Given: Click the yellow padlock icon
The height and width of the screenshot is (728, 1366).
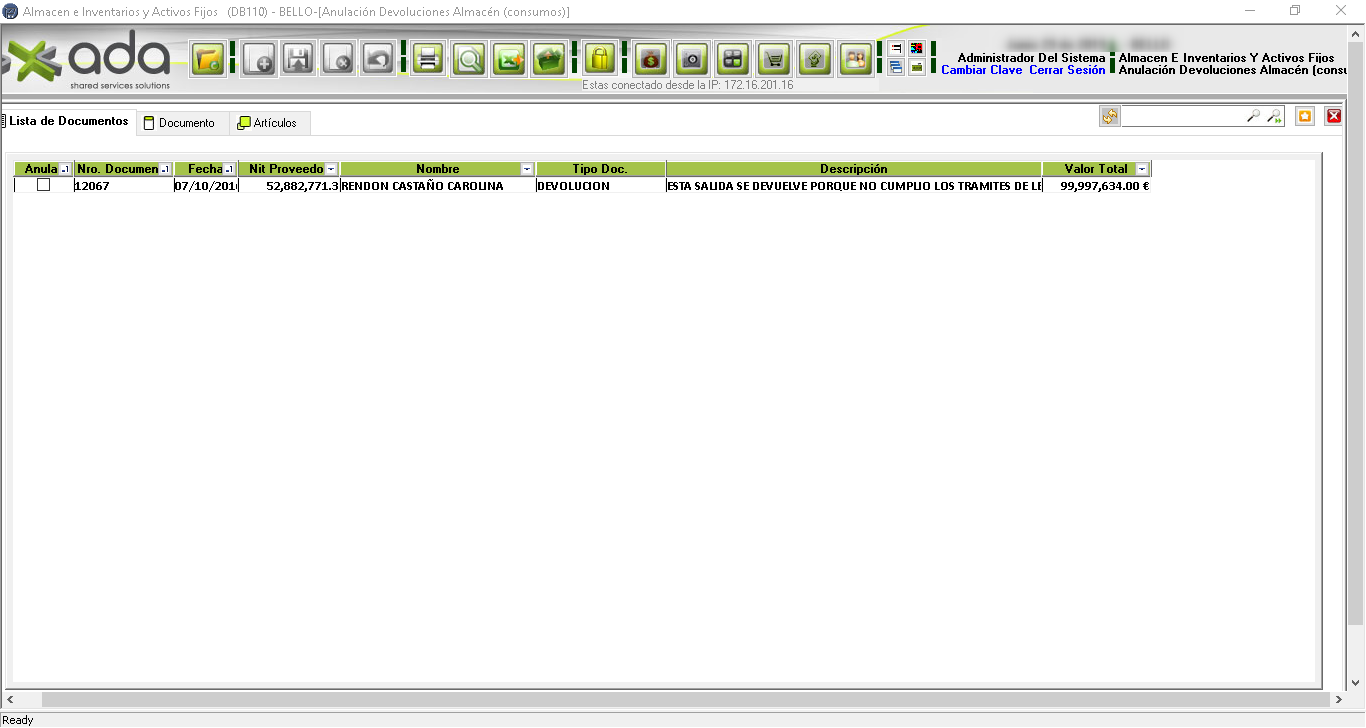Looking at the screenshot, I should tap(599, 60).
